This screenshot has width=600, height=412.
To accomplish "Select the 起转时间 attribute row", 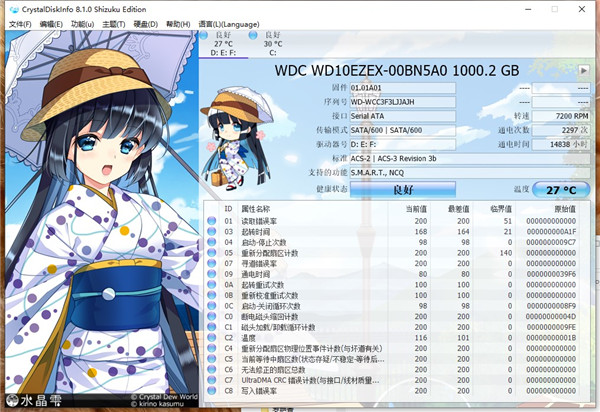I will 392,232.
